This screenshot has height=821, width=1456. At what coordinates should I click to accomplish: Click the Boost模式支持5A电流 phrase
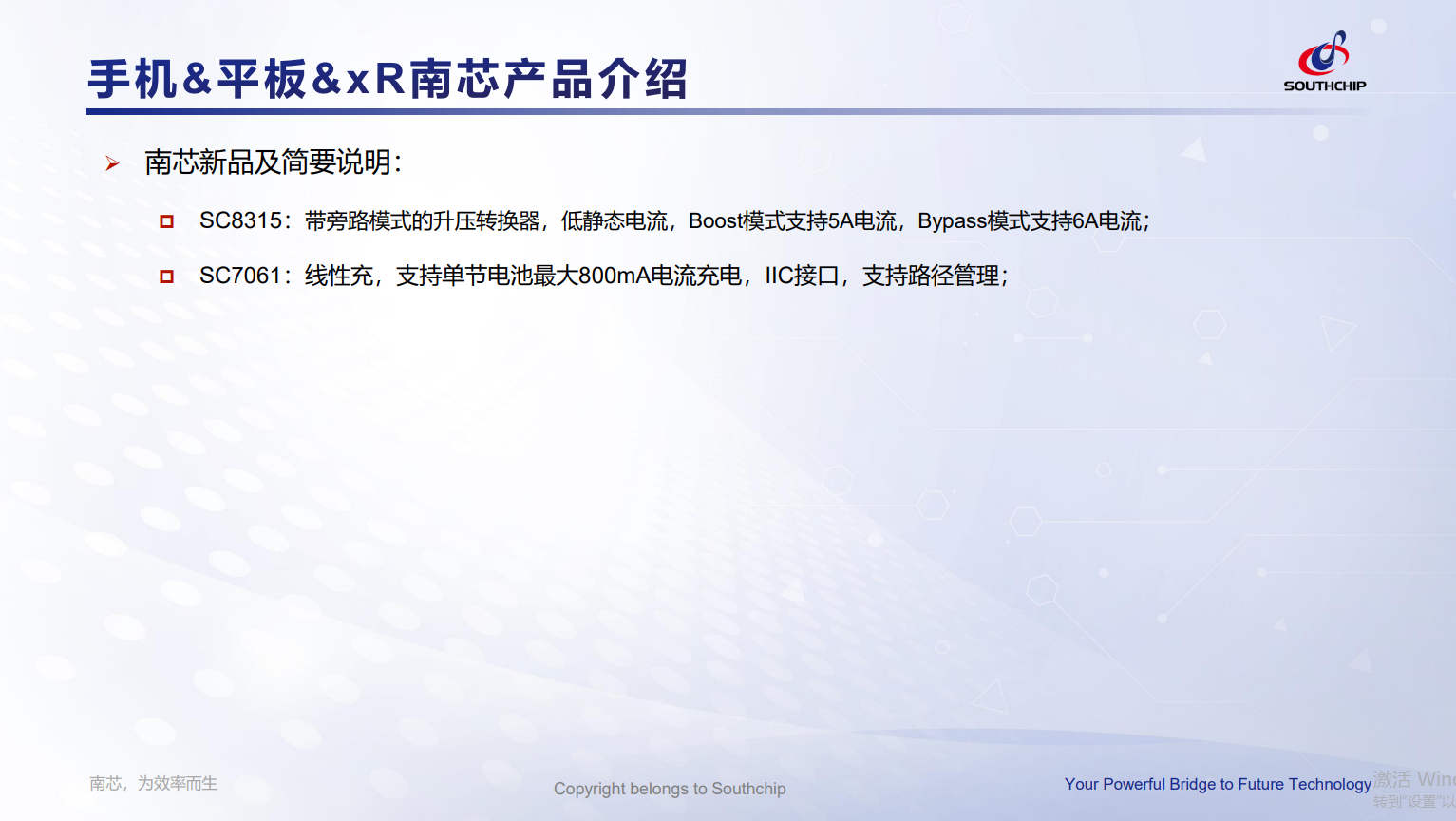click(792, 221)
